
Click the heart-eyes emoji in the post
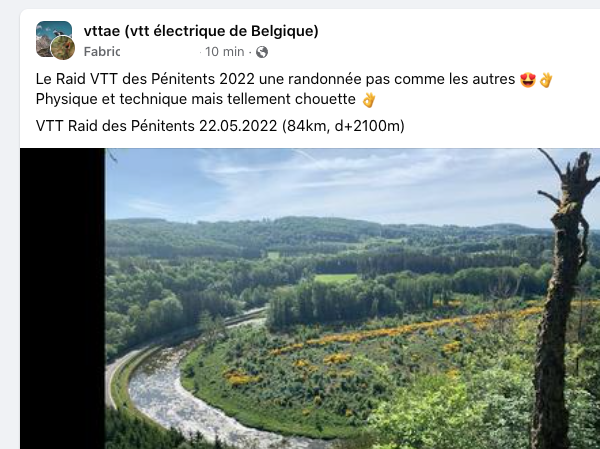(528, 80)
